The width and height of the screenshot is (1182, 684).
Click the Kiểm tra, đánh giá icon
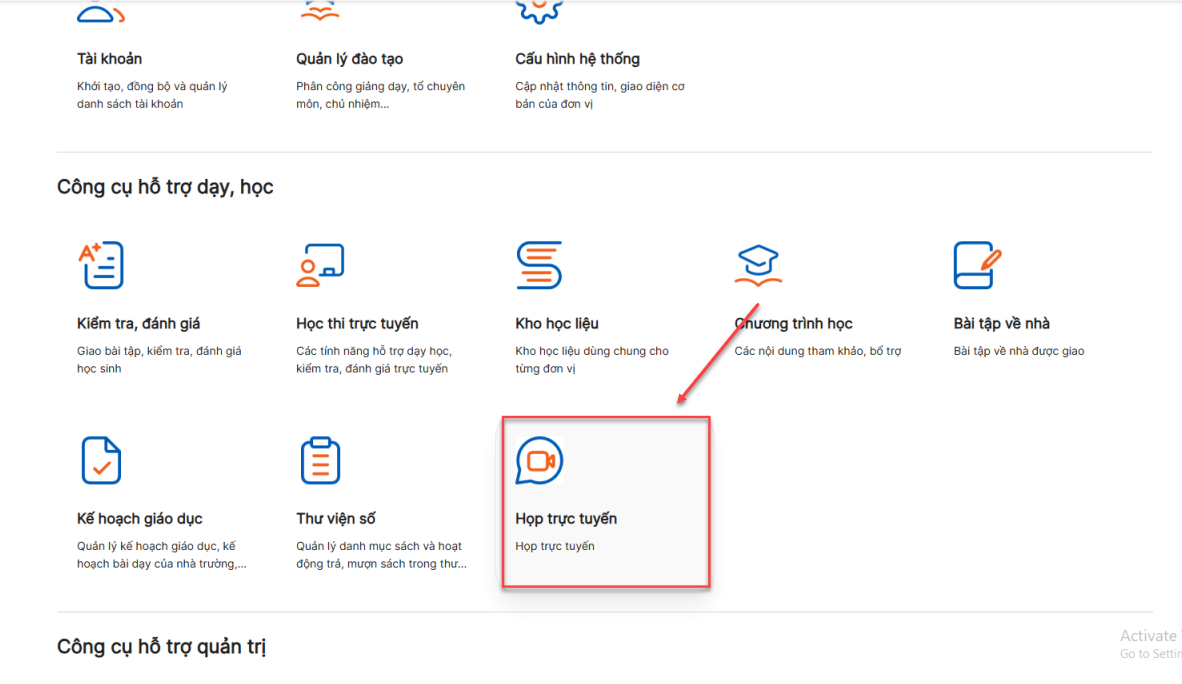(x=100, y=265)
